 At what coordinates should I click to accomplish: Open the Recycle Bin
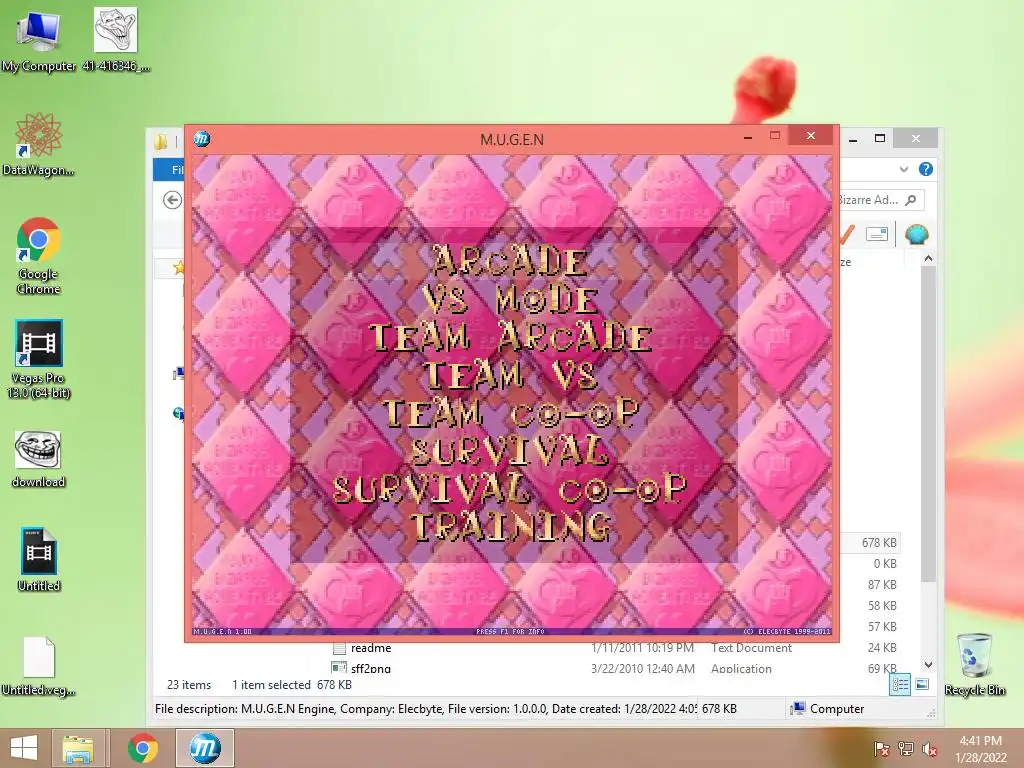tap(974, 664)
